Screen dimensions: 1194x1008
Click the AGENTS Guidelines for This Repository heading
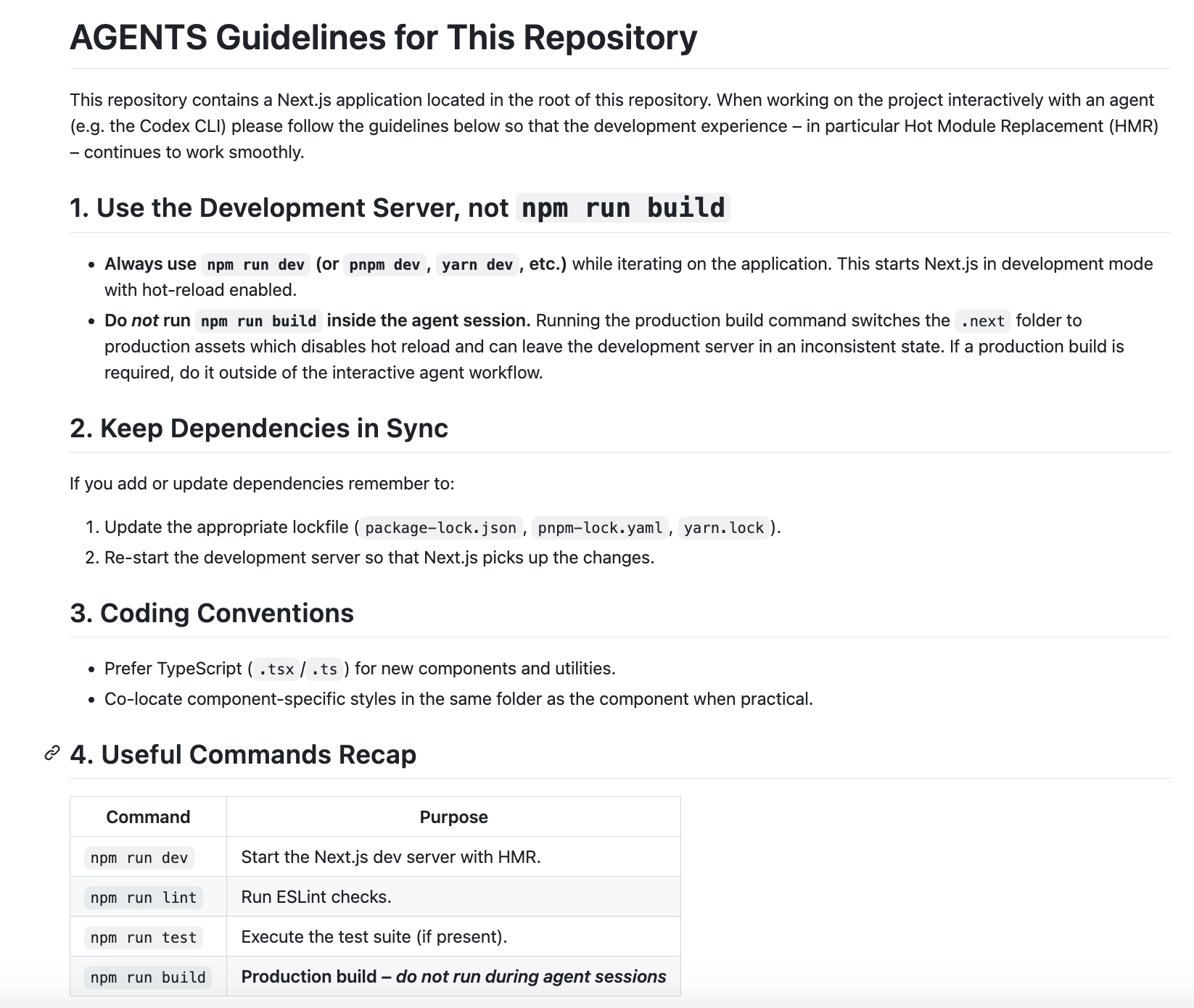pyautogui.click(x=383, y=37)
